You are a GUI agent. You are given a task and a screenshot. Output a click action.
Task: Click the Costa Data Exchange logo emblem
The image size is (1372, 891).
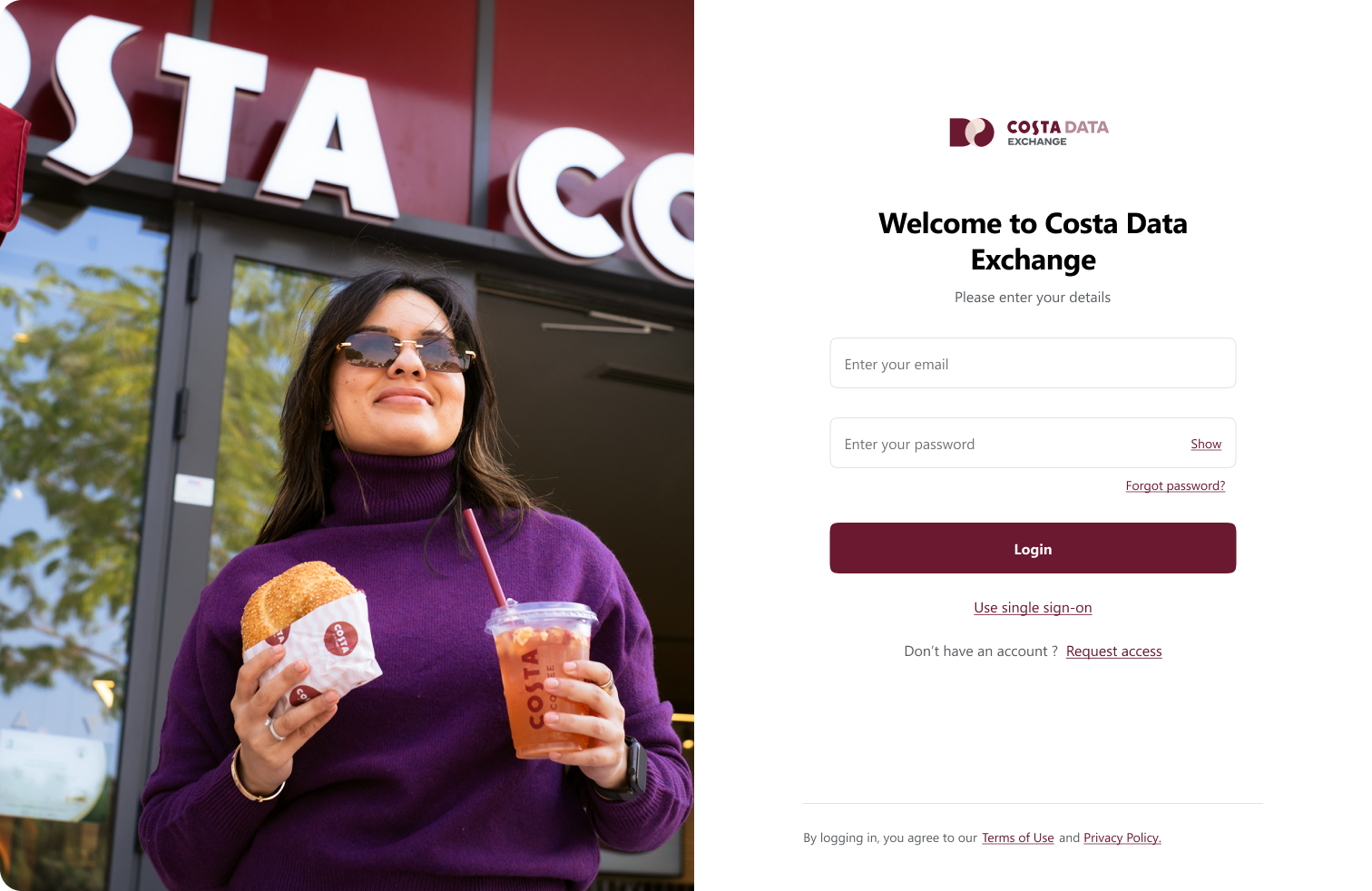pos(972,132)
